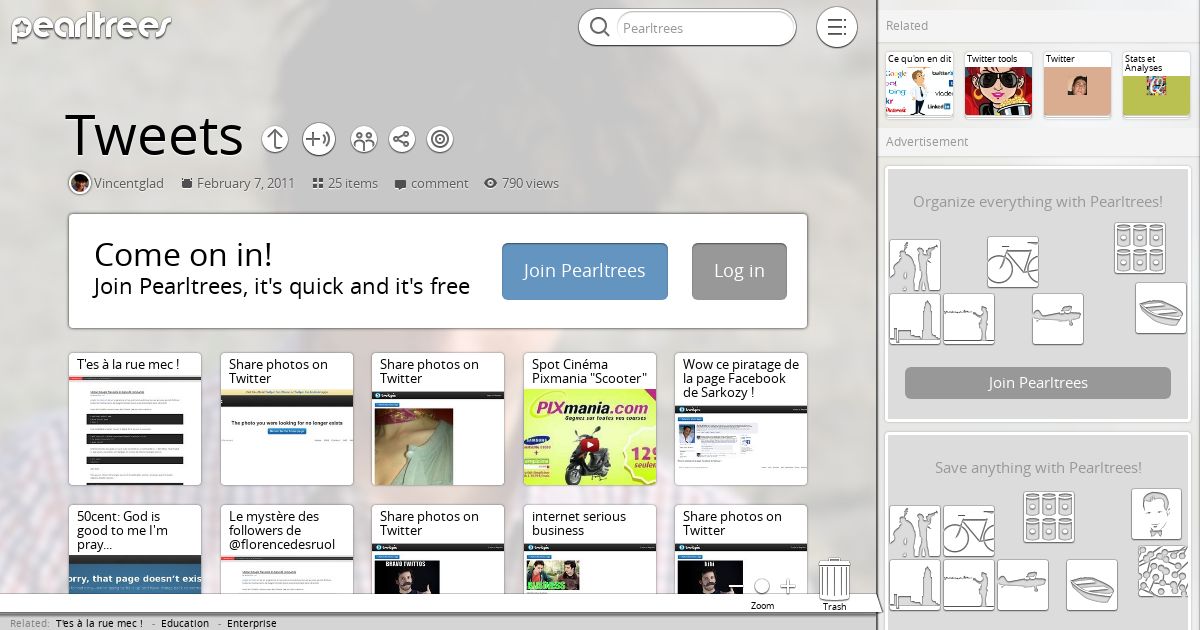Screen dimensions: 1200x630
Task: Open the Spot Cinéma Pixmania Scooter card
Action: pyautogui.click(x=590, y=419)
